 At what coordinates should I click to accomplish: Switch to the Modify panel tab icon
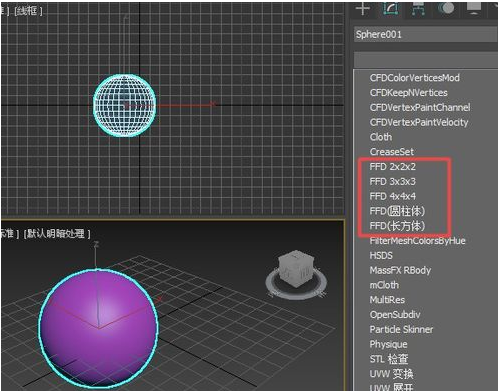click(391, 8)
